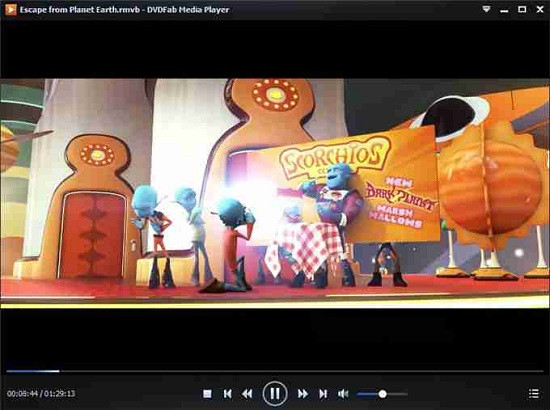Click the playback progress bar
The height and width of the screenshot is (410, 550).
coord(275,371)
